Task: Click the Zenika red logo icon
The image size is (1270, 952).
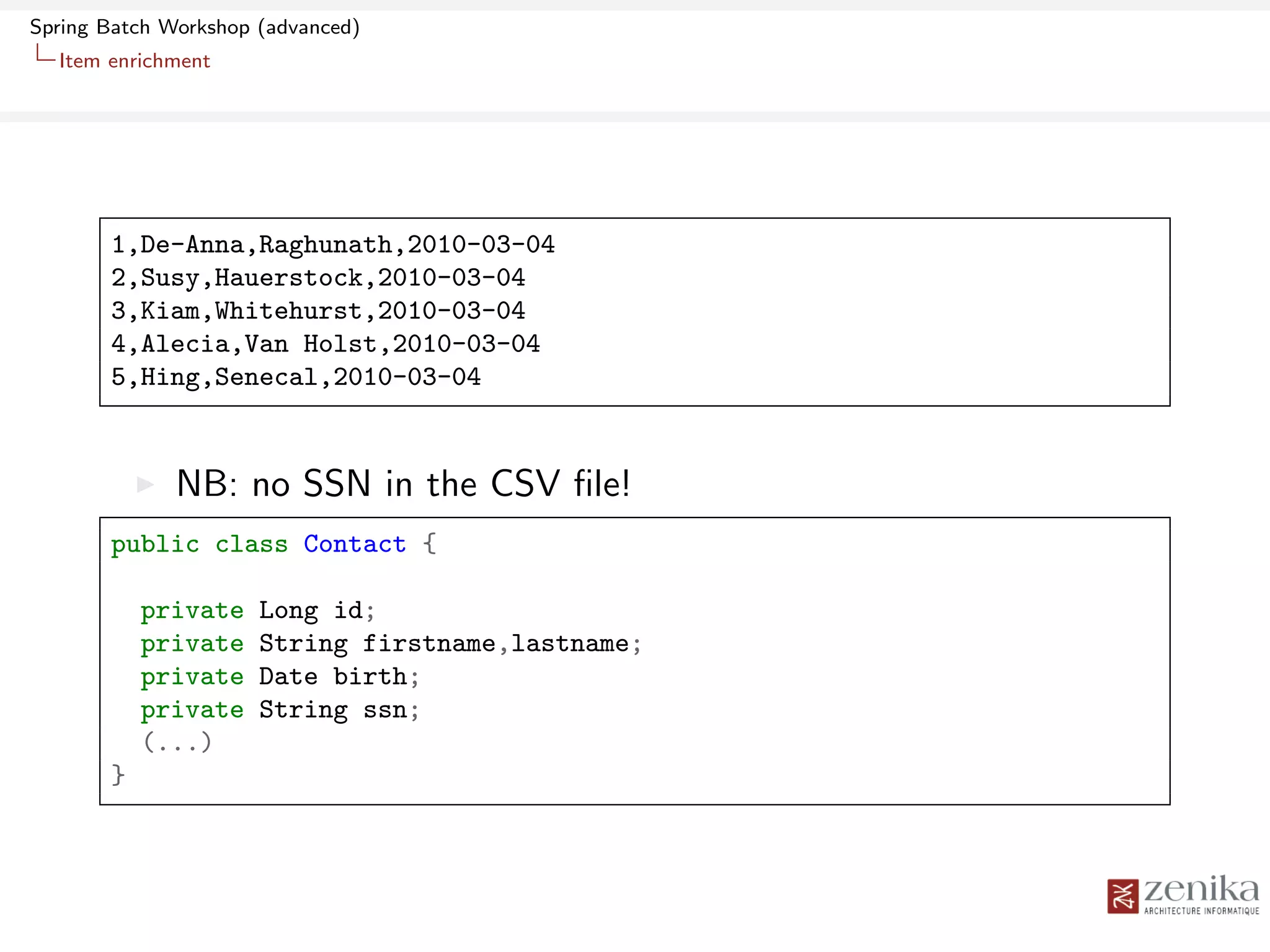Action: 1122,896
